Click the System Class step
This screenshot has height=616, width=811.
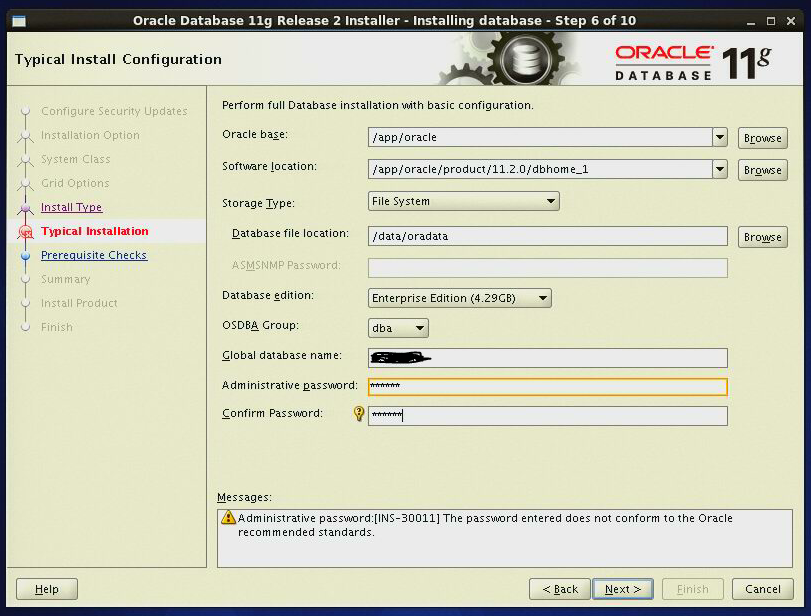click(x=76, y=159)
